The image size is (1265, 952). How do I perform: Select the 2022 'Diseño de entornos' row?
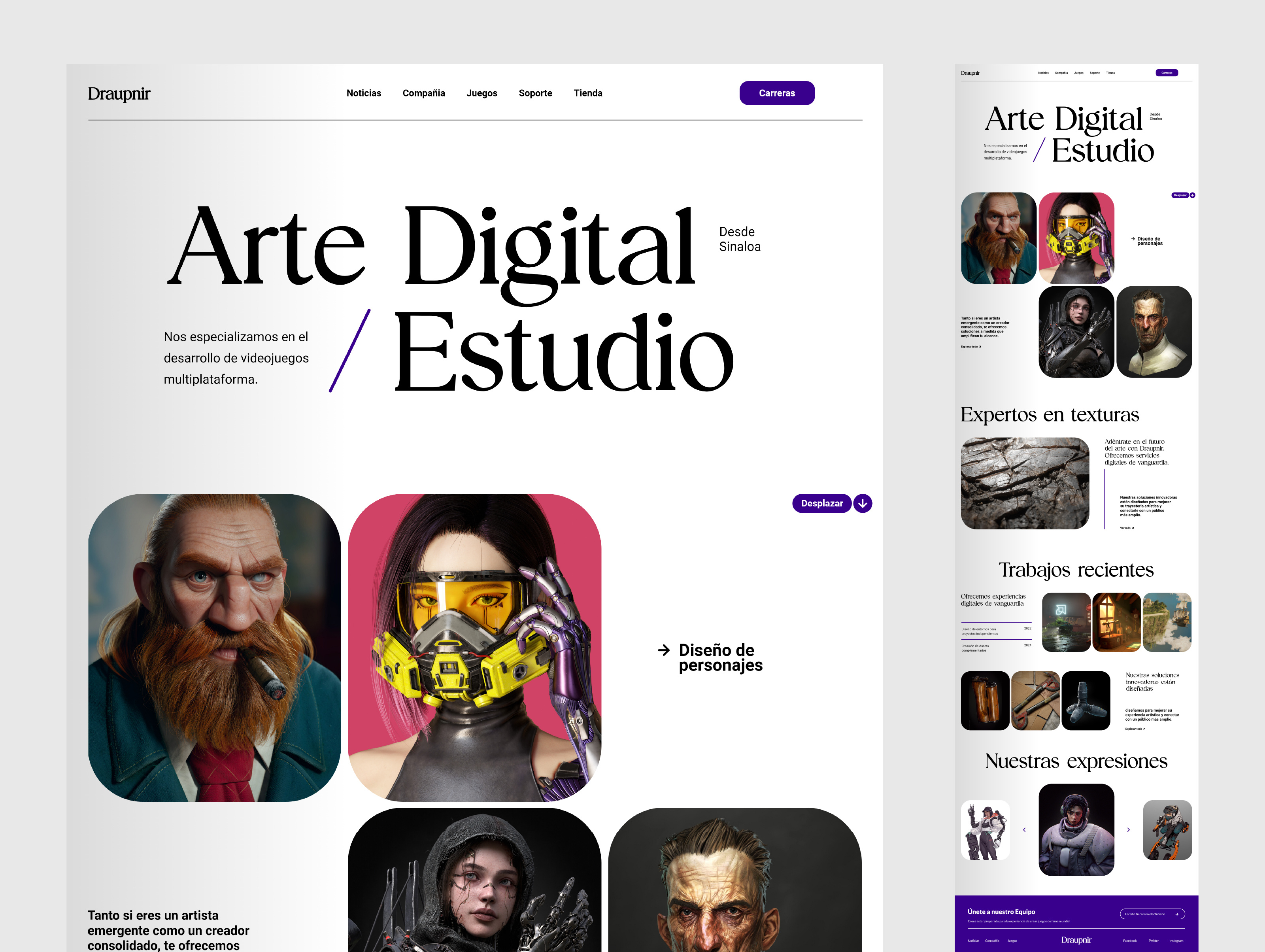tap(996, 631)
